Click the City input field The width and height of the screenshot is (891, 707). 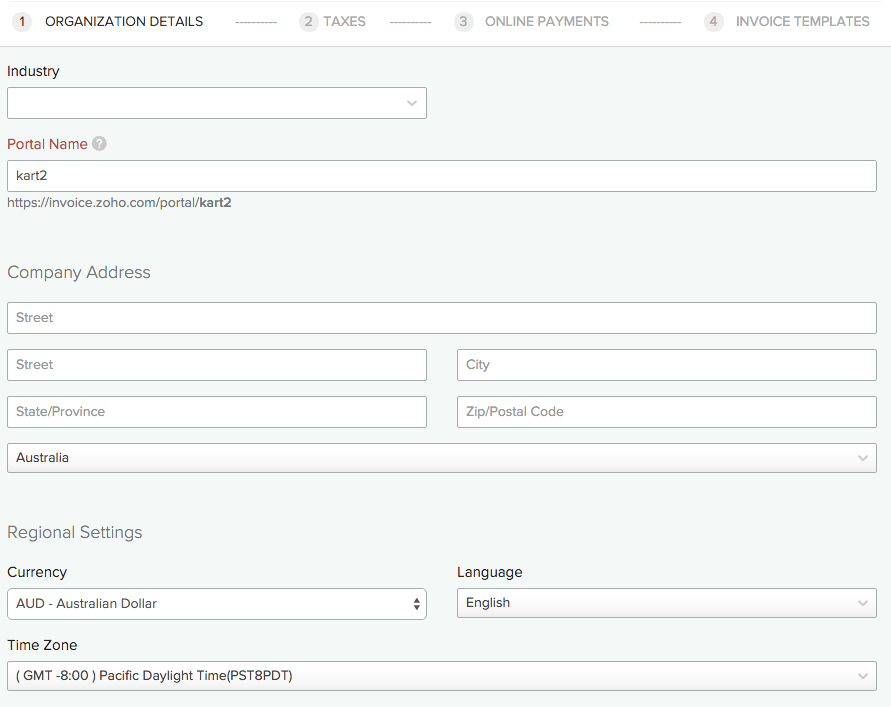[666, 365]
